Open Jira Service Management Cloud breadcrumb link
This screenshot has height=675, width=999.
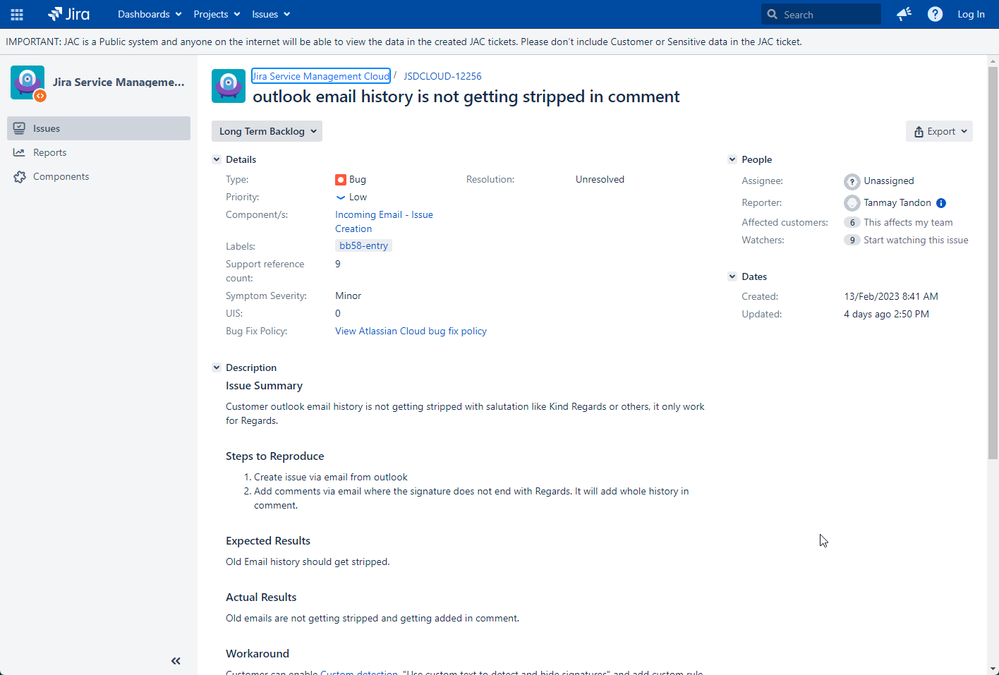320,76
